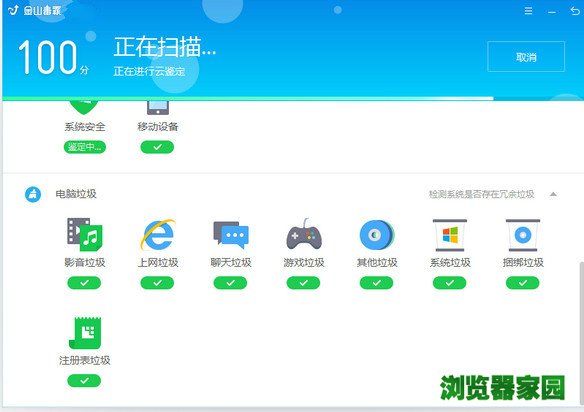Click the 金山毒霸 logo icon

pos(13,10)
